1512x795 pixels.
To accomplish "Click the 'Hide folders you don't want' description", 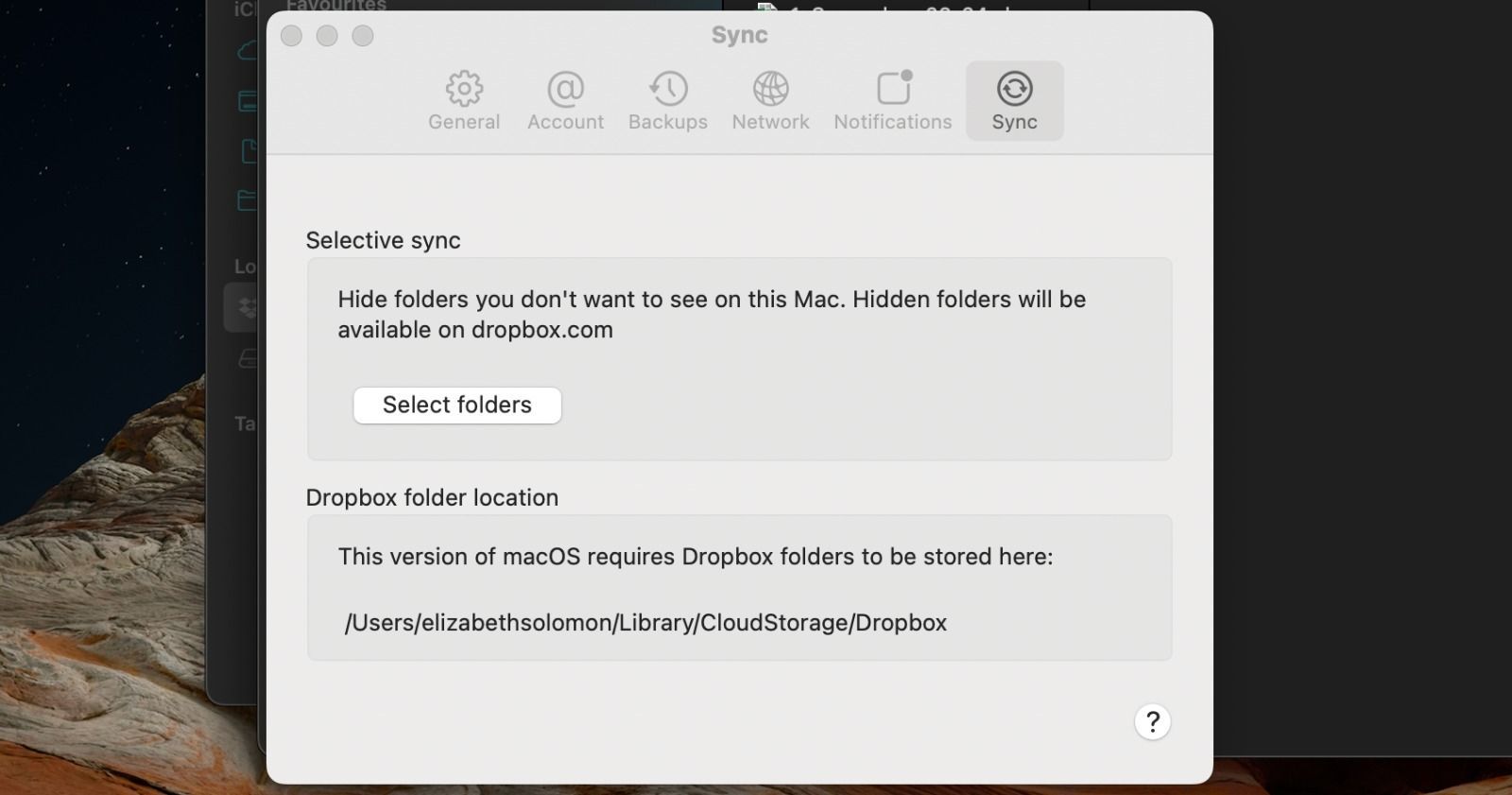I will click(712, 315).
